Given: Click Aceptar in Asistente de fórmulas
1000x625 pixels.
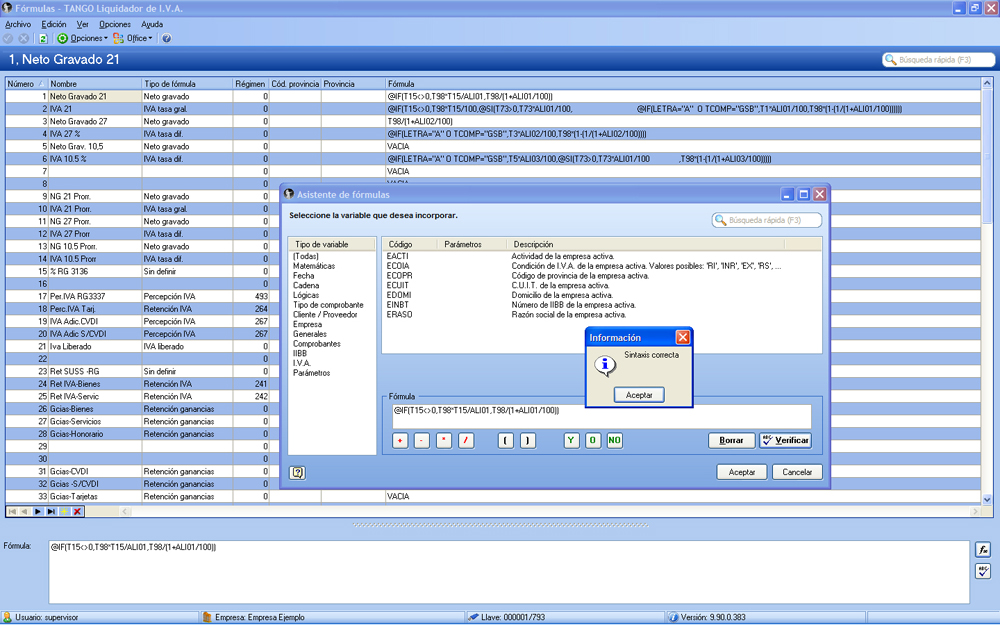Looking at the screenshot, I should pyautogui.click(x=742, y=472).
